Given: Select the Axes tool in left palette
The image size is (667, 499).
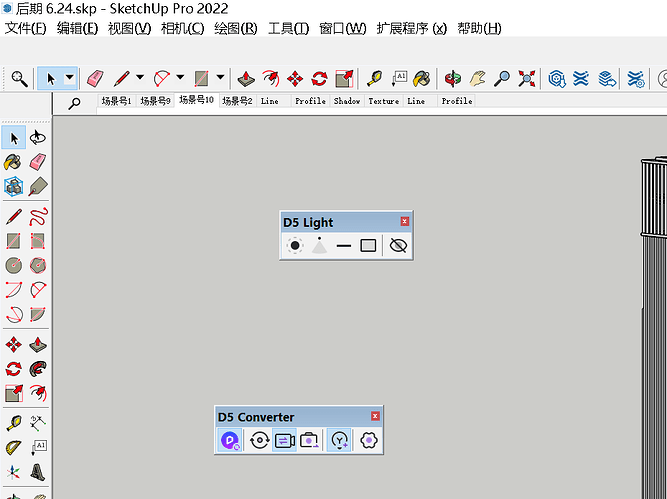Looking at the screenshot, I should pos(14,472).
